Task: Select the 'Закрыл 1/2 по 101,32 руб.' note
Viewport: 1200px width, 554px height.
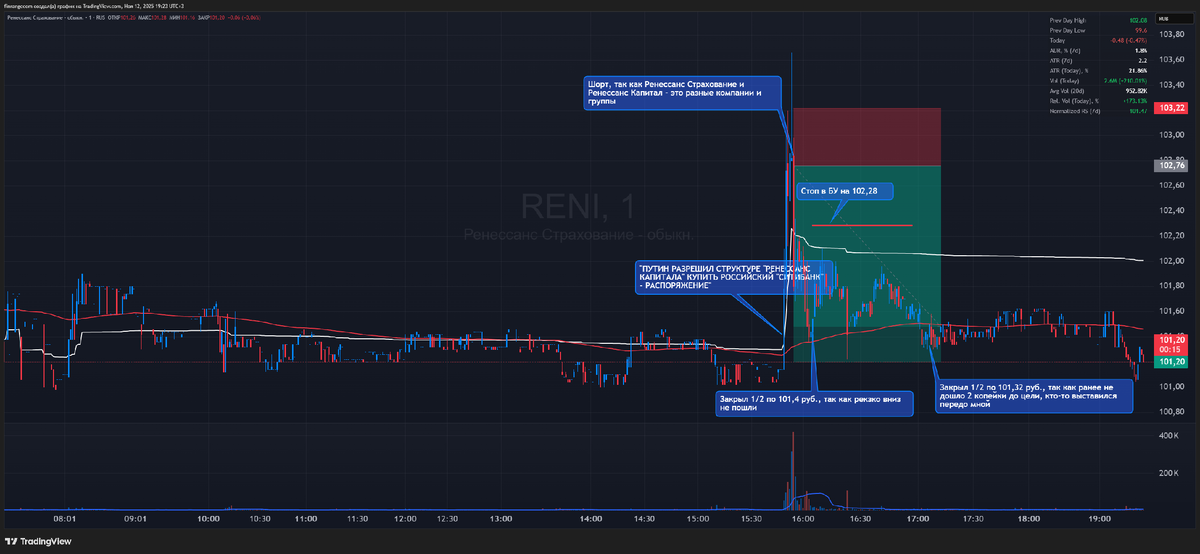Action: point(1034,395)
